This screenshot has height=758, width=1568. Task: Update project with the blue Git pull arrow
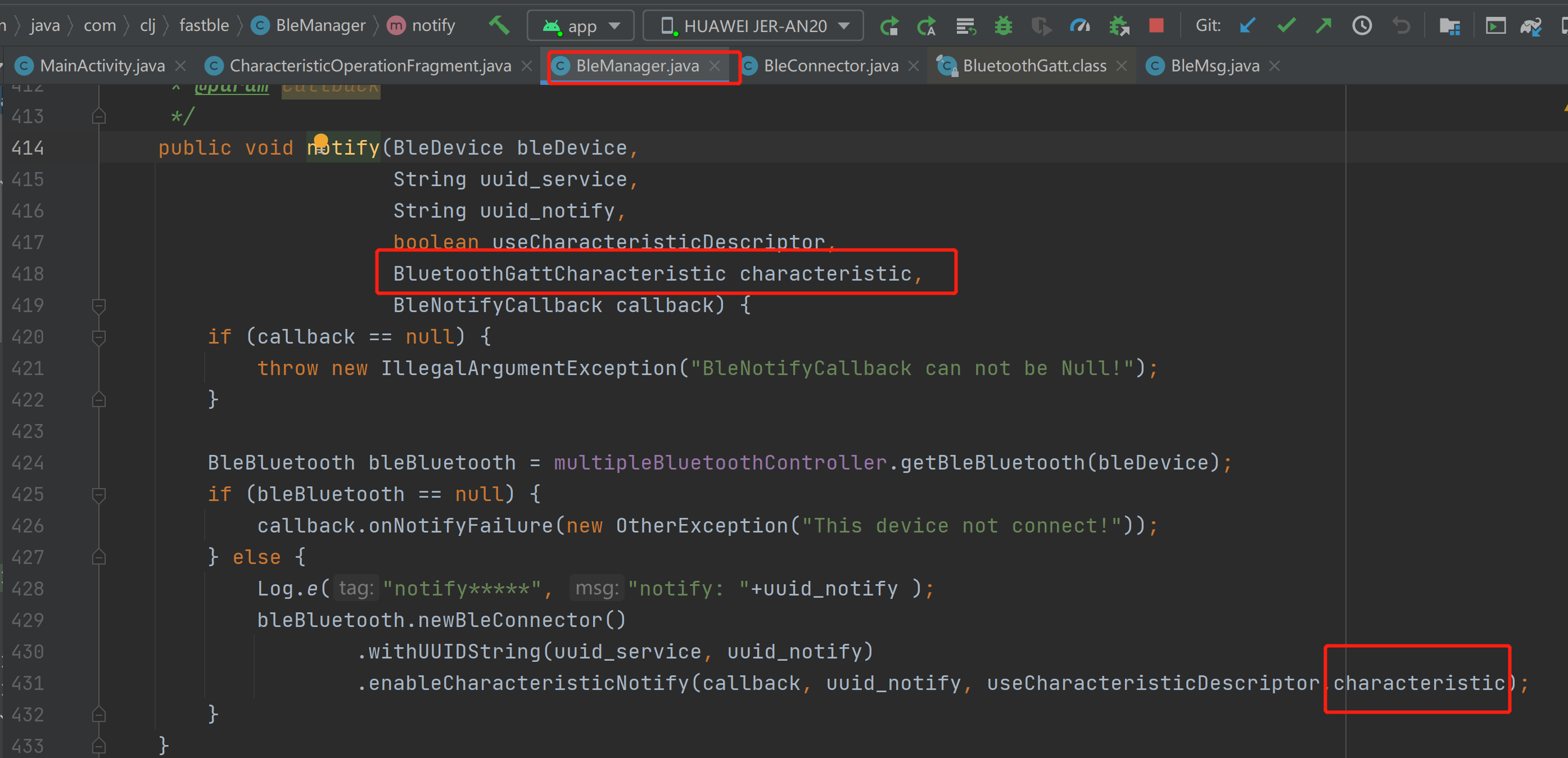(x=1248, y=25)
